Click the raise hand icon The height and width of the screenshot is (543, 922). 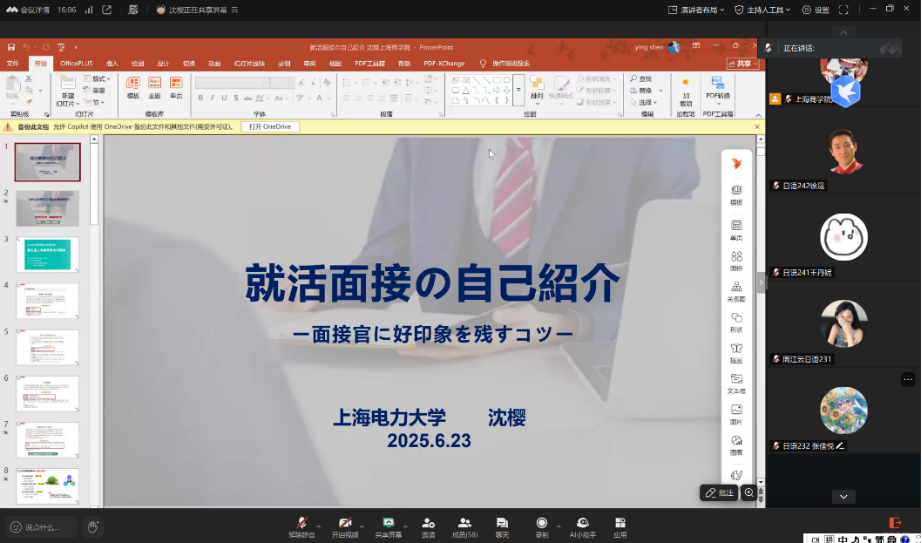[92, 526]
